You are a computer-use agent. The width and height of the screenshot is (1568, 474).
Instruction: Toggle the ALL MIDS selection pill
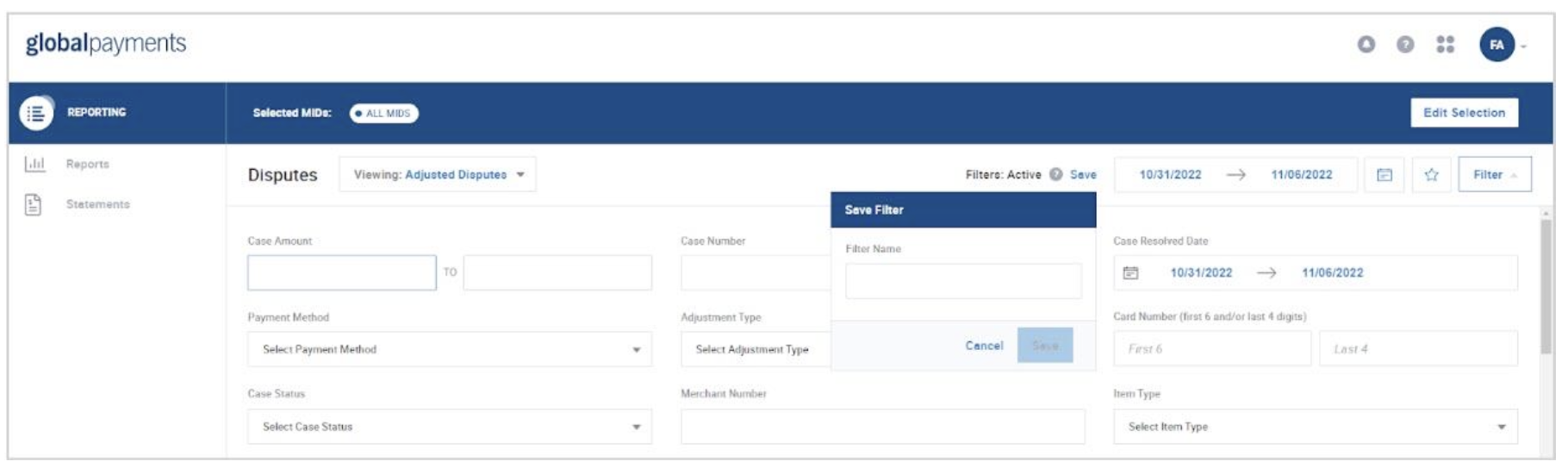point(383,113)
